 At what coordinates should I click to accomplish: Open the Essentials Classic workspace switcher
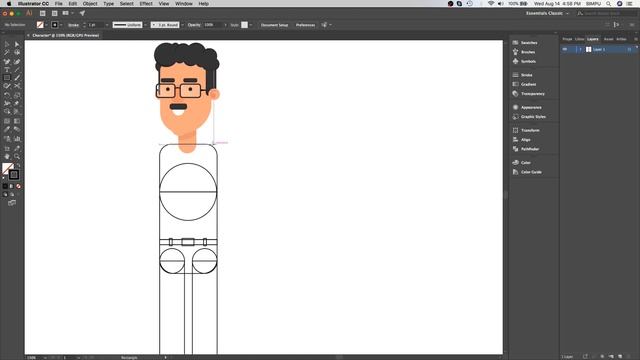tap(547, 13)
